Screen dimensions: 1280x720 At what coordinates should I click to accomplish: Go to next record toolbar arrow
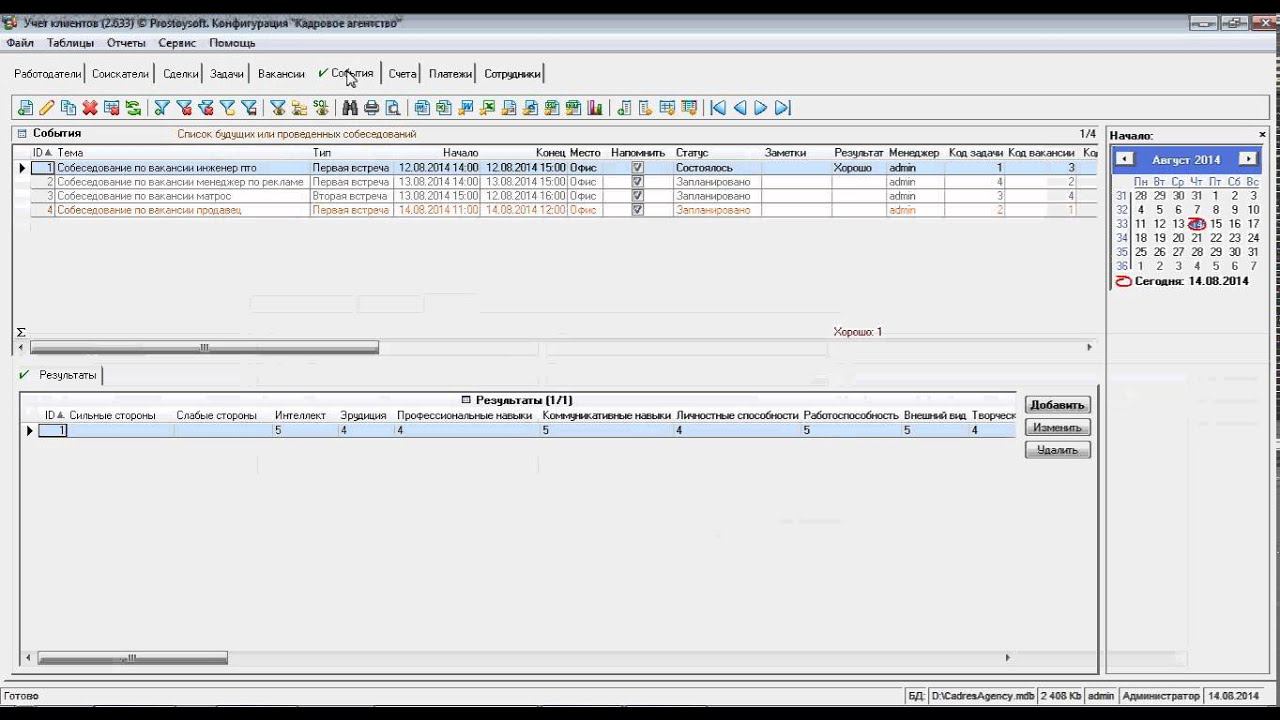tap(761, 108)
